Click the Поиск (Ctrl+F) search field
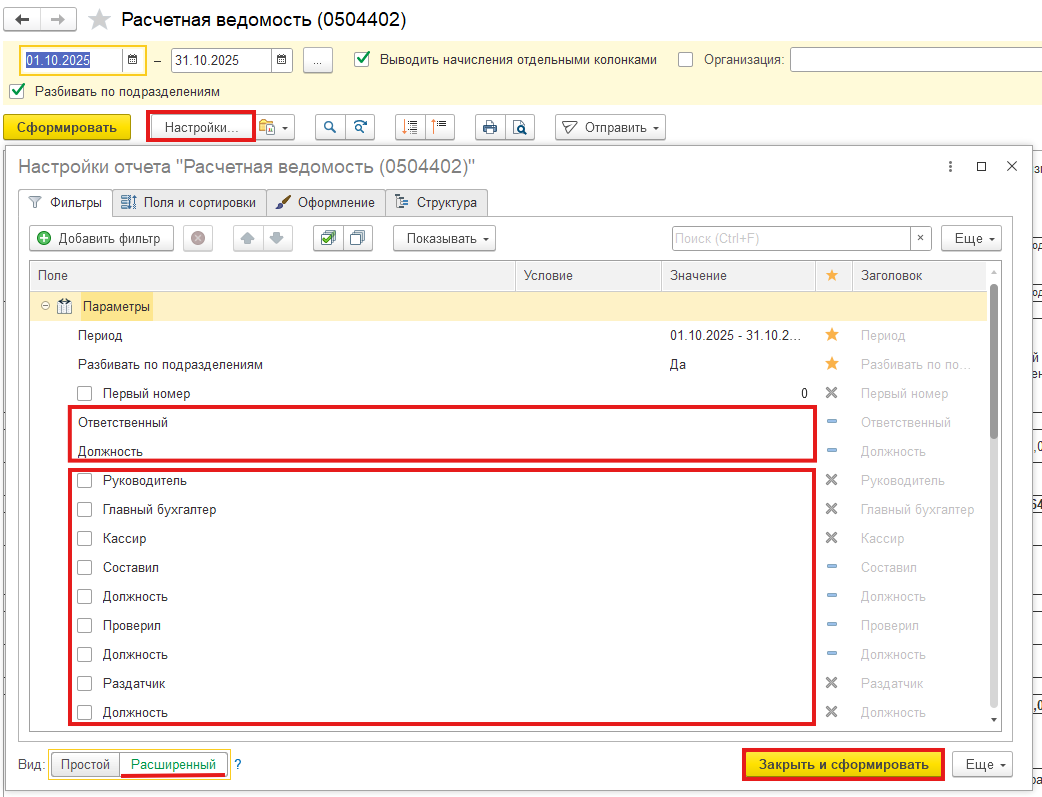The height and width of the screenshot is (797, 1042). point(791,238)
